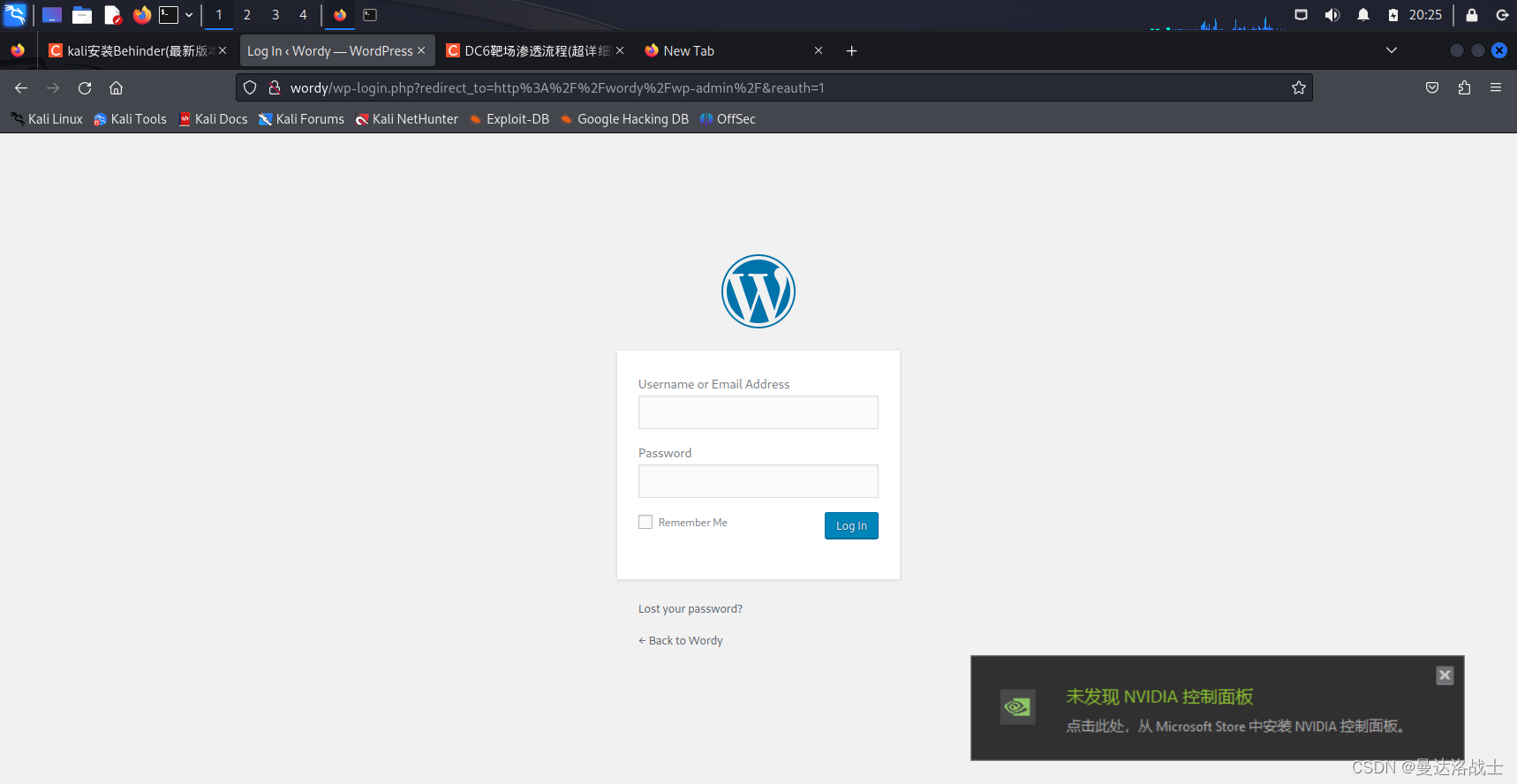Image resolution: width=1517 pixels, height=784 pixels.
Task: Open the Kali Tools bookmark
Action: 130,119
